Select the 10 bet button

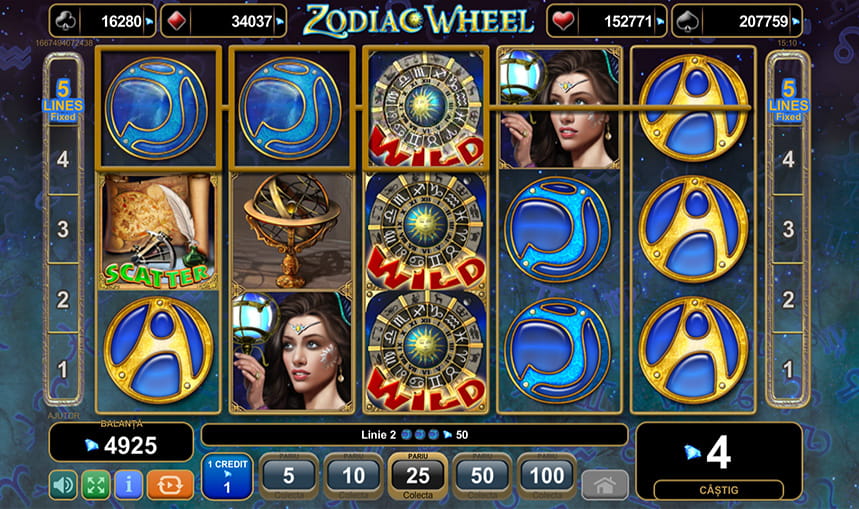(x=353, y=476)
